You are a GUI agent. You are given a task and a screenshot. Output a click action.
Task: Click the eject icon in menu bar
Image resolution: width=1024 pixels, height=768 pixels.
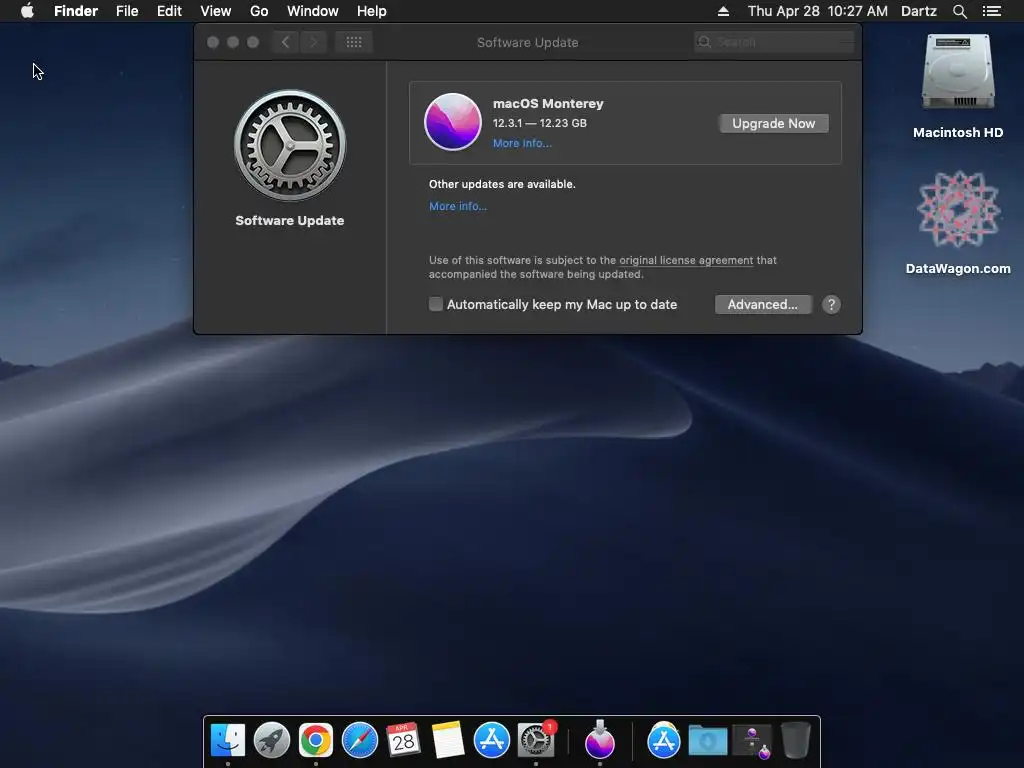click(x=723, y=11)
